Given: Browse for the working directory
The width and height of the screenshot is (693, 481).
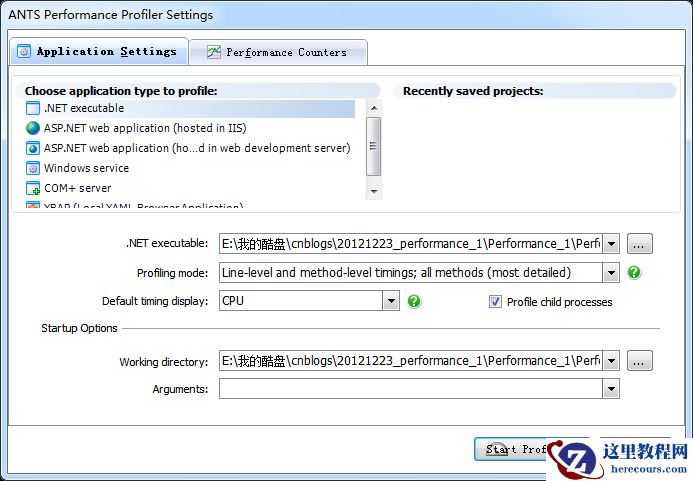Looking at the screenshot, I should (640, 361).
